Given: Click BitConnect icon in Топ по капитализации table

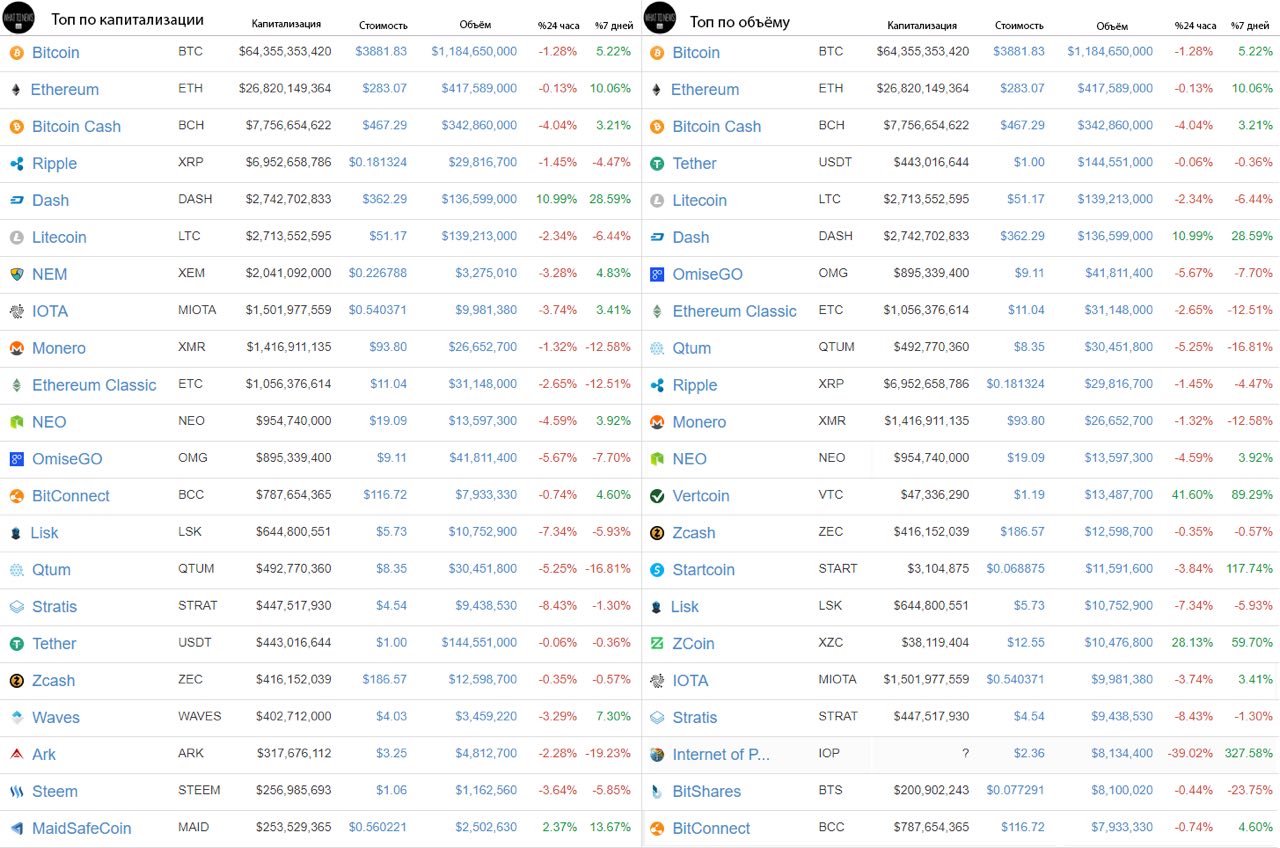Looking at the screenshot, I should point(16,496).
